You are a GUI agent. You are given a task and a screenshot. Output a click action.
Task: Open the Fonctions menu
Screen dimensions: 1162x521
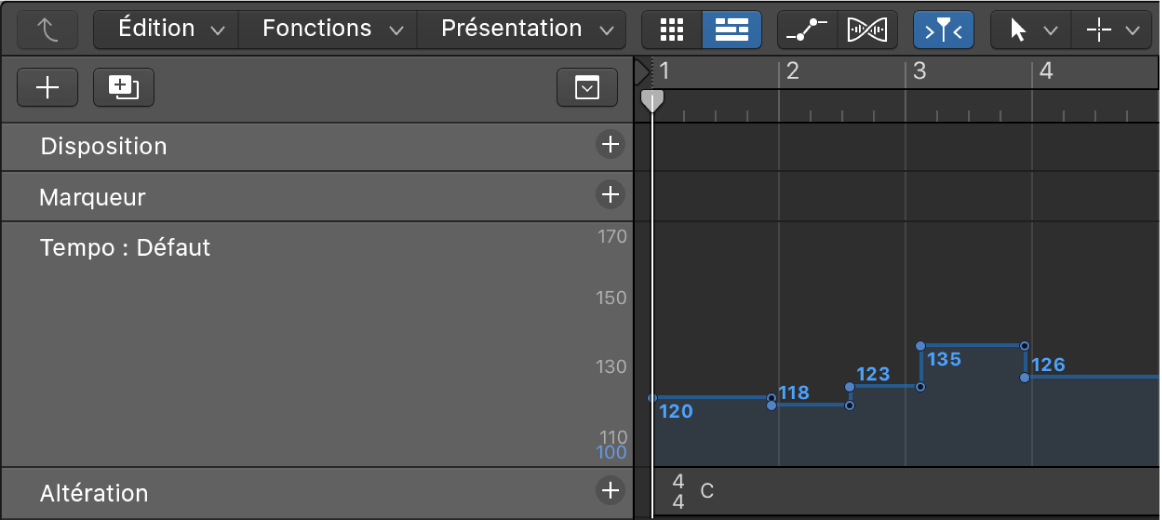click(x=327, y=29)
